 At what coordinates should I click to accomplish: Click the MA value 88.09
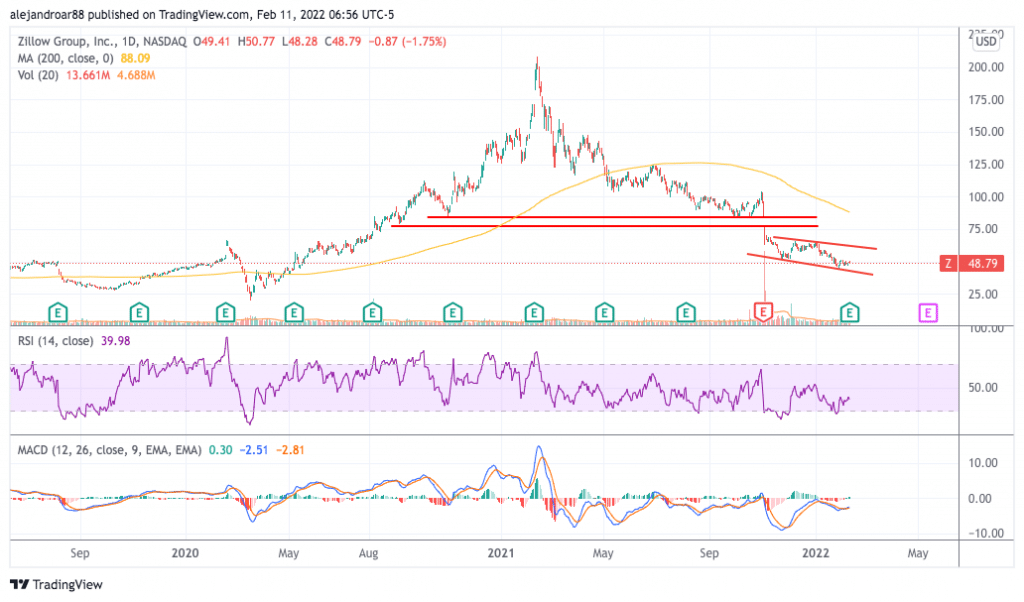point(135,58)
